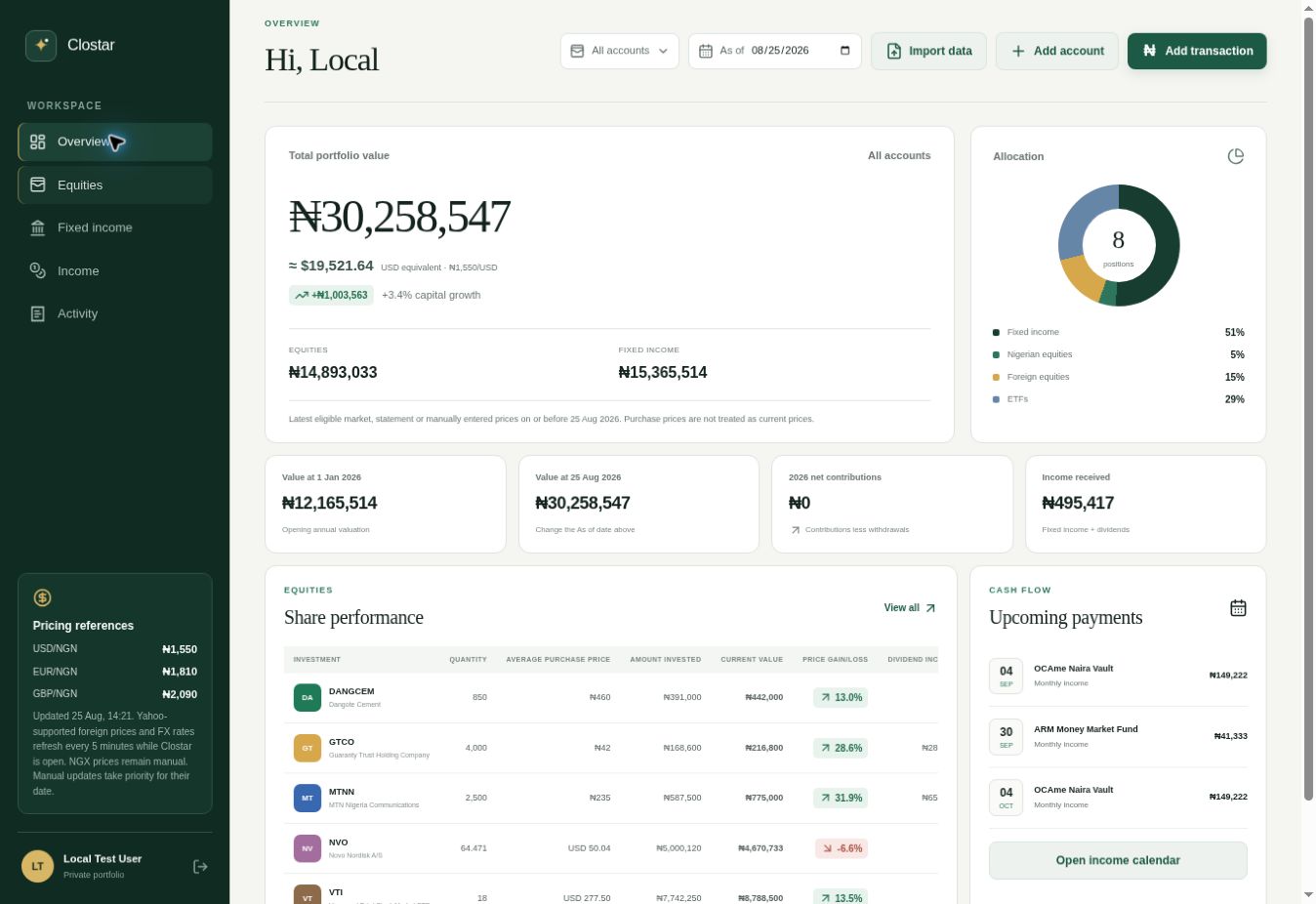Click the 13.0% gain badge for DANGCEM

(841, 697)
